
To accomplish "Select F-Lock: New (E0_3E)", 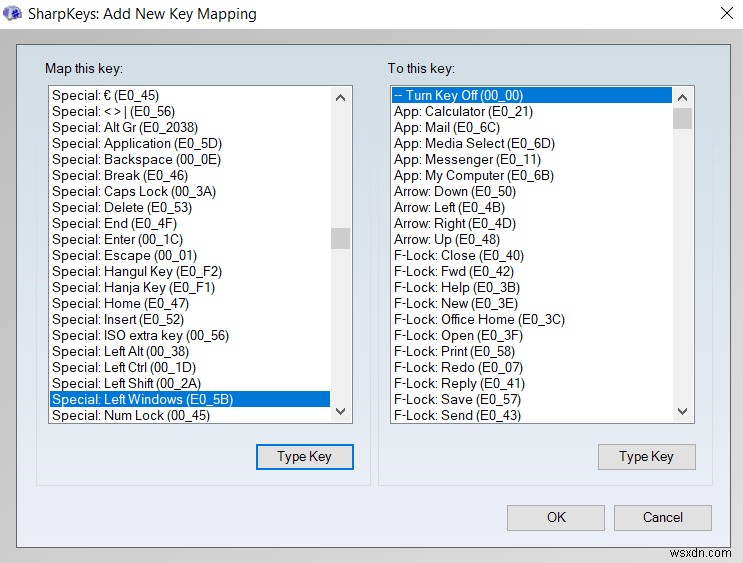I will point(532,304).
